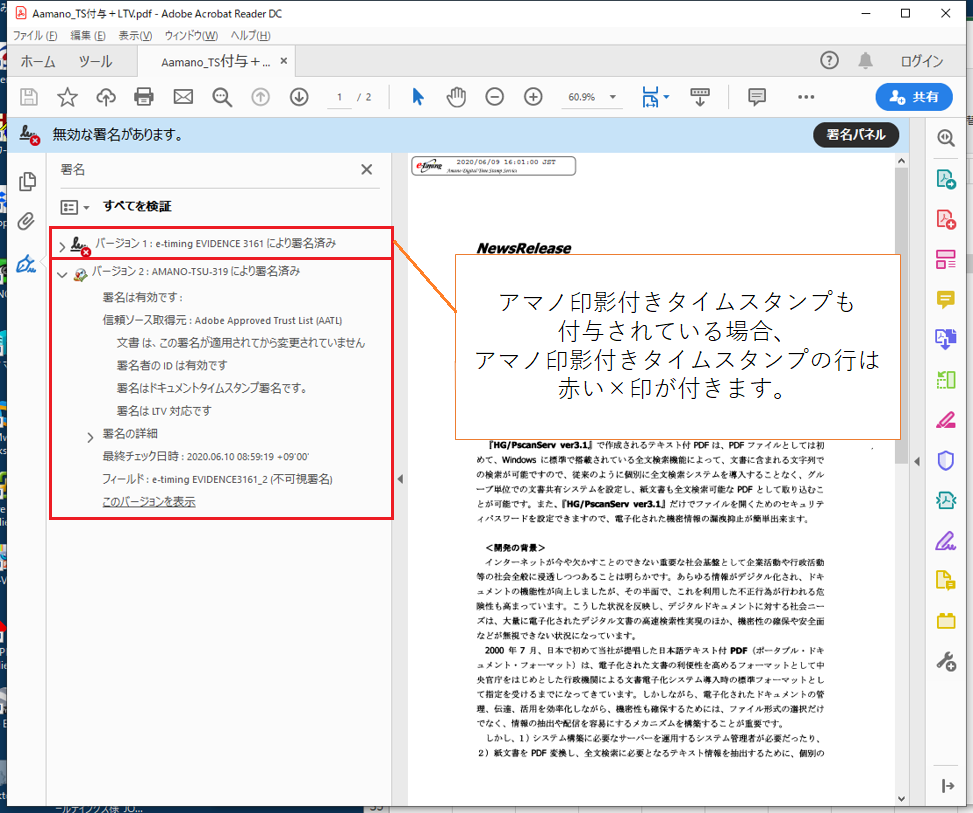This screenshot has width=973, height=813.
Task: Click the read mode scroll icon
Action: tap(700, 97)
